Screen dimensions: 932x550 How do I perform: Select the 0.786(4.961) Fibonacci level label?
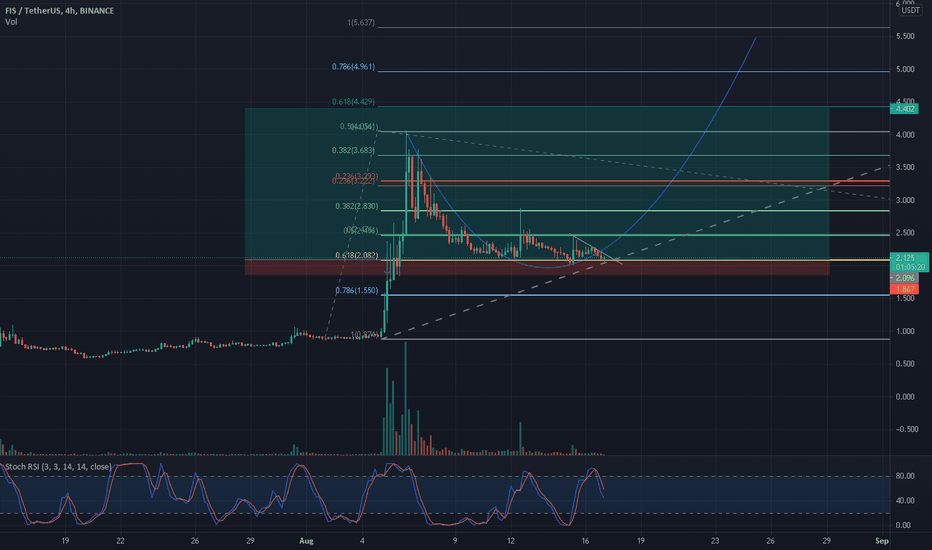[x=354, y=67]
